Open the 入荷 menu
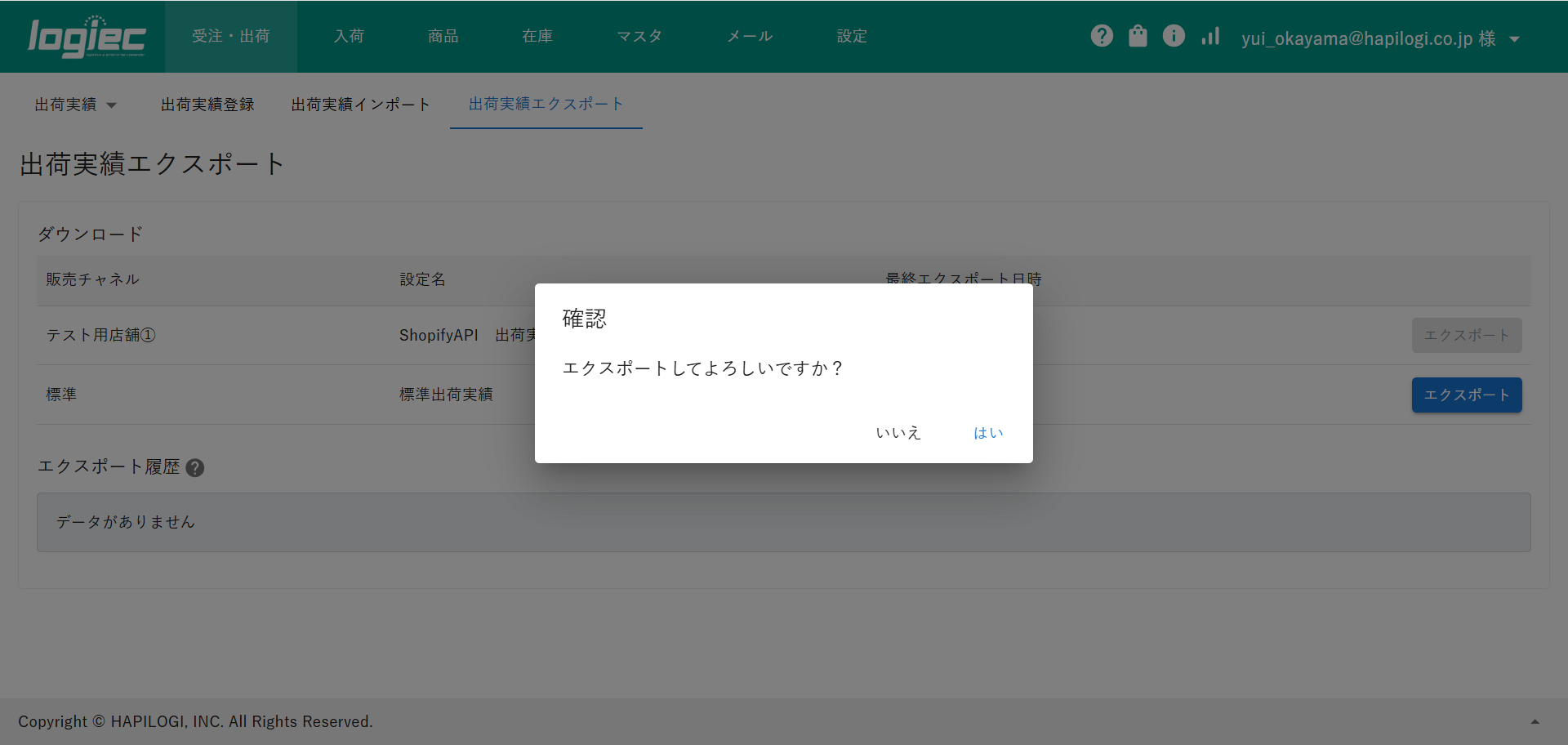The width and height of the screenshot is (1568, 745). (349, 36)
